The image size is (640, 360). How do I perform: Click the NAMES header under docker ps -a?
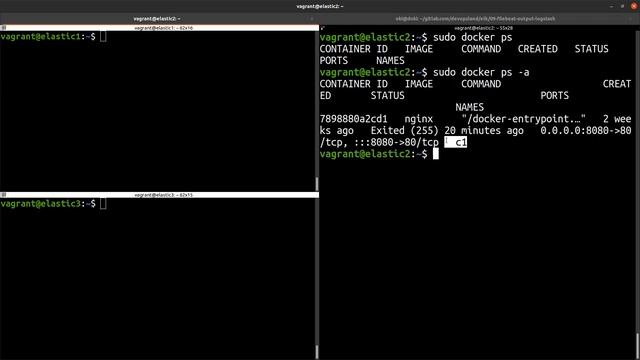(x=470, y=107)
